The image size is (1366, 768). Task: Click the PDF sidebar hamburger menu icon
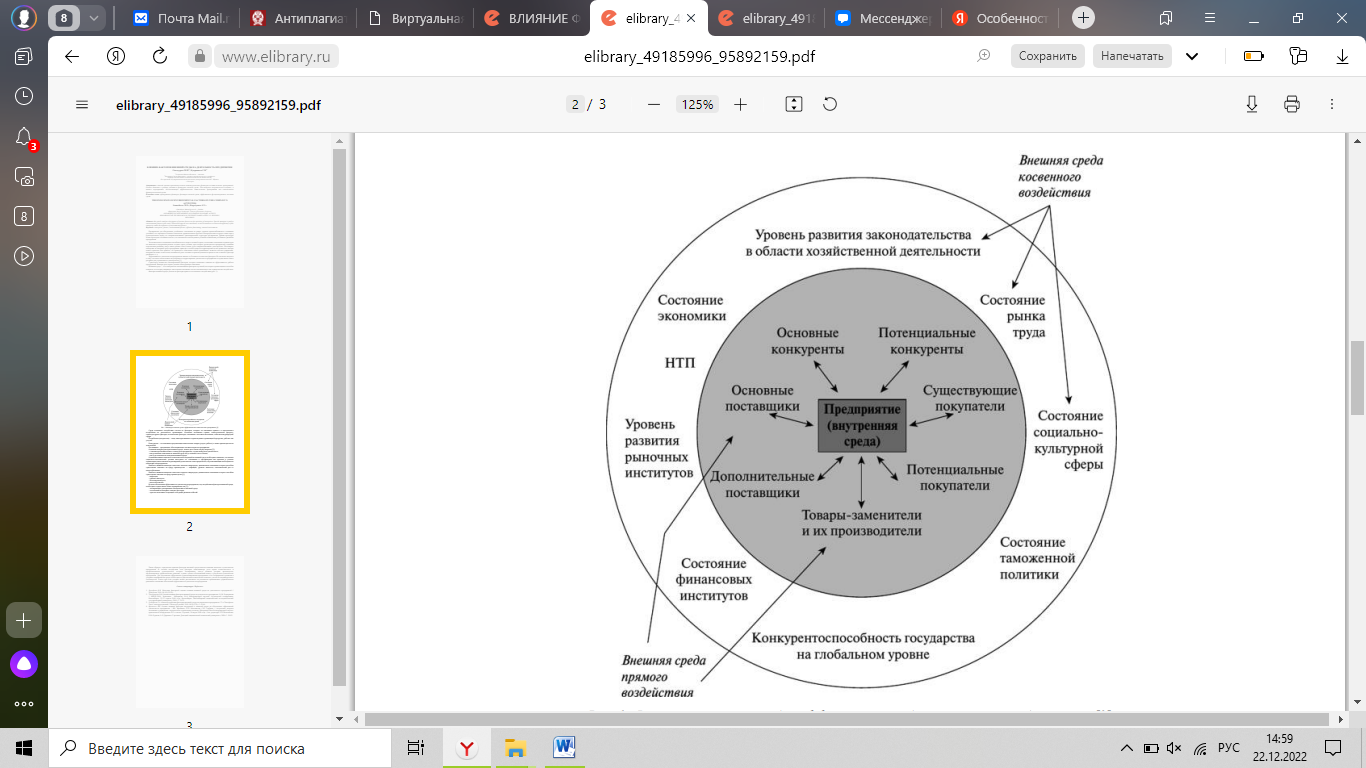click(x=82, y=104)
